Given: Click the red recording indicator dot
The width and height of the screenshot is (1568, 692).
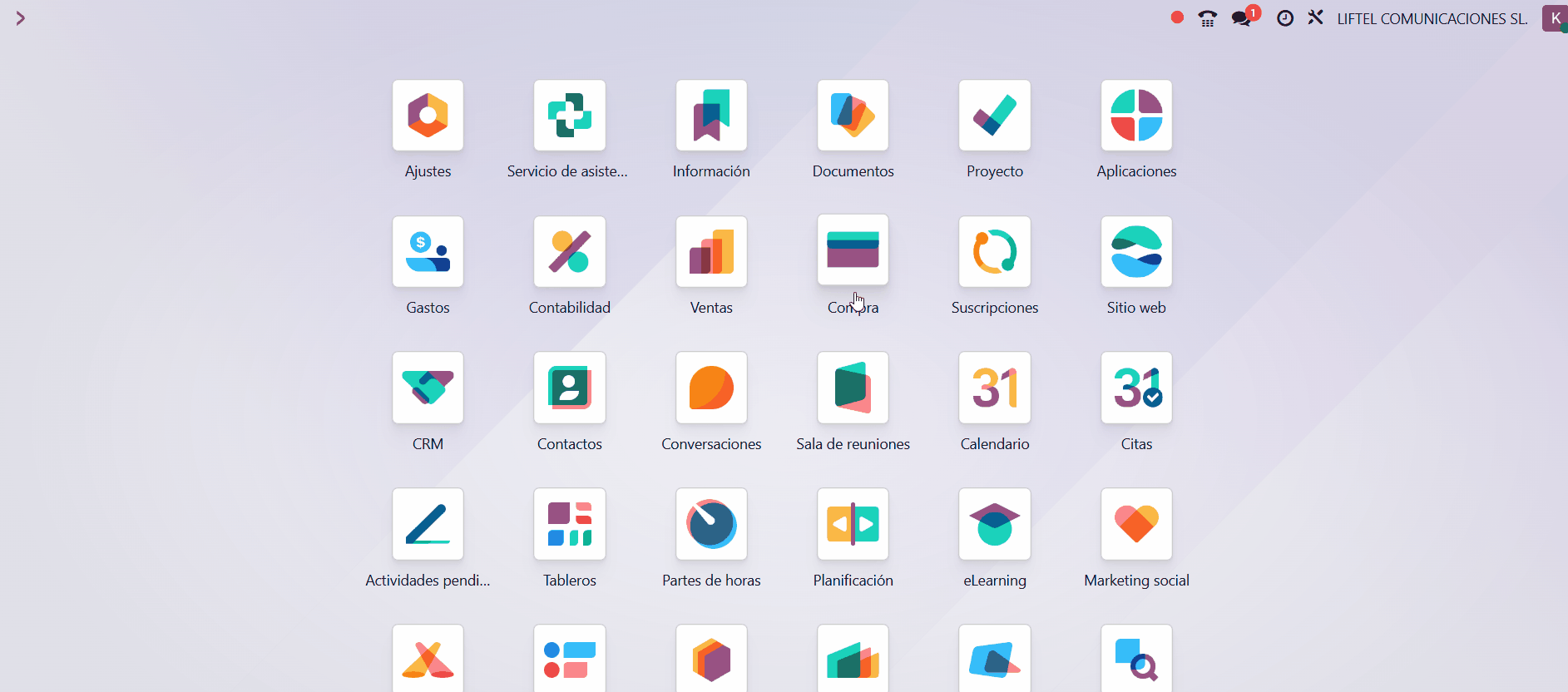Looking at the screenshot, I should coord(1177,17).
